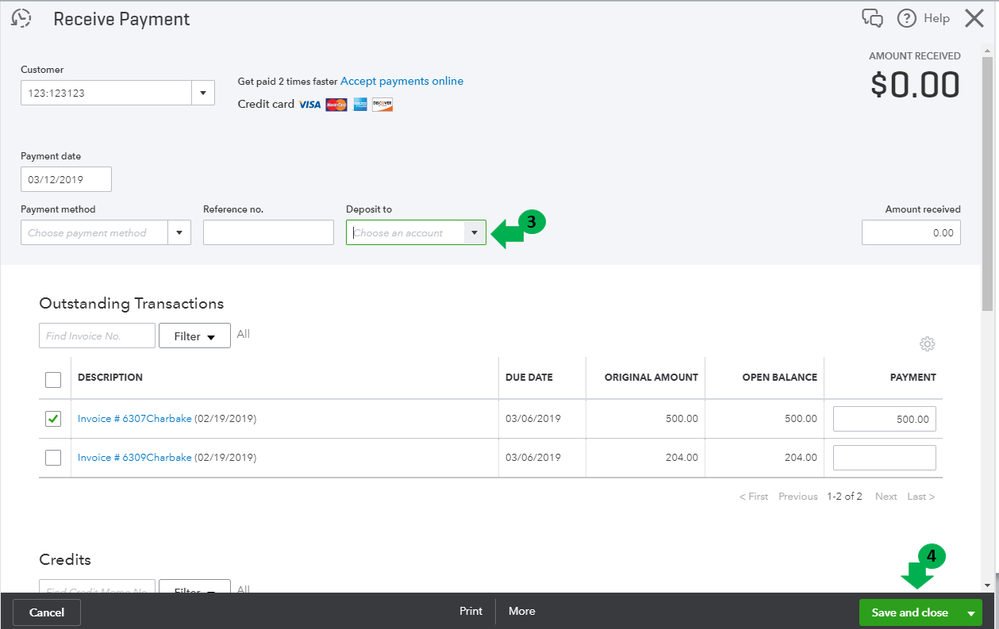This screenshot has height=629, width=999.
Task: Click empty payment field for invoice 6309Charbake
Action: pos(884,458)
